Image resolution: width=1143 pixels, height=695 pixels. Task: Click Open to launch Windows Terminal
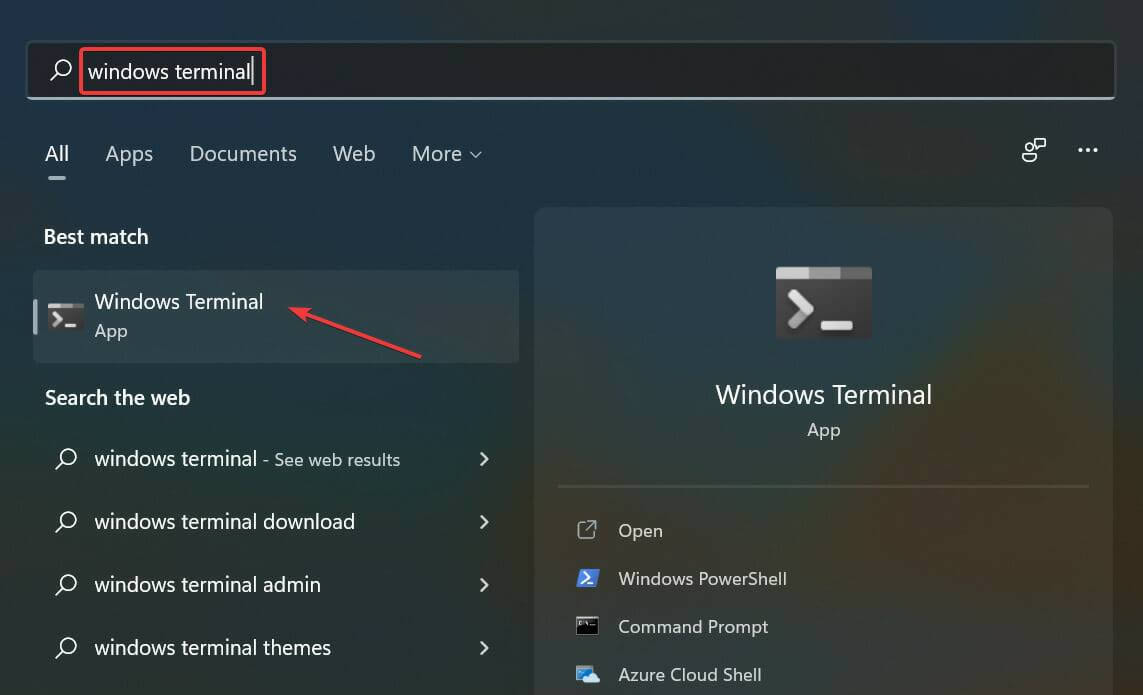pyautogui.click(x=640, y=530)
